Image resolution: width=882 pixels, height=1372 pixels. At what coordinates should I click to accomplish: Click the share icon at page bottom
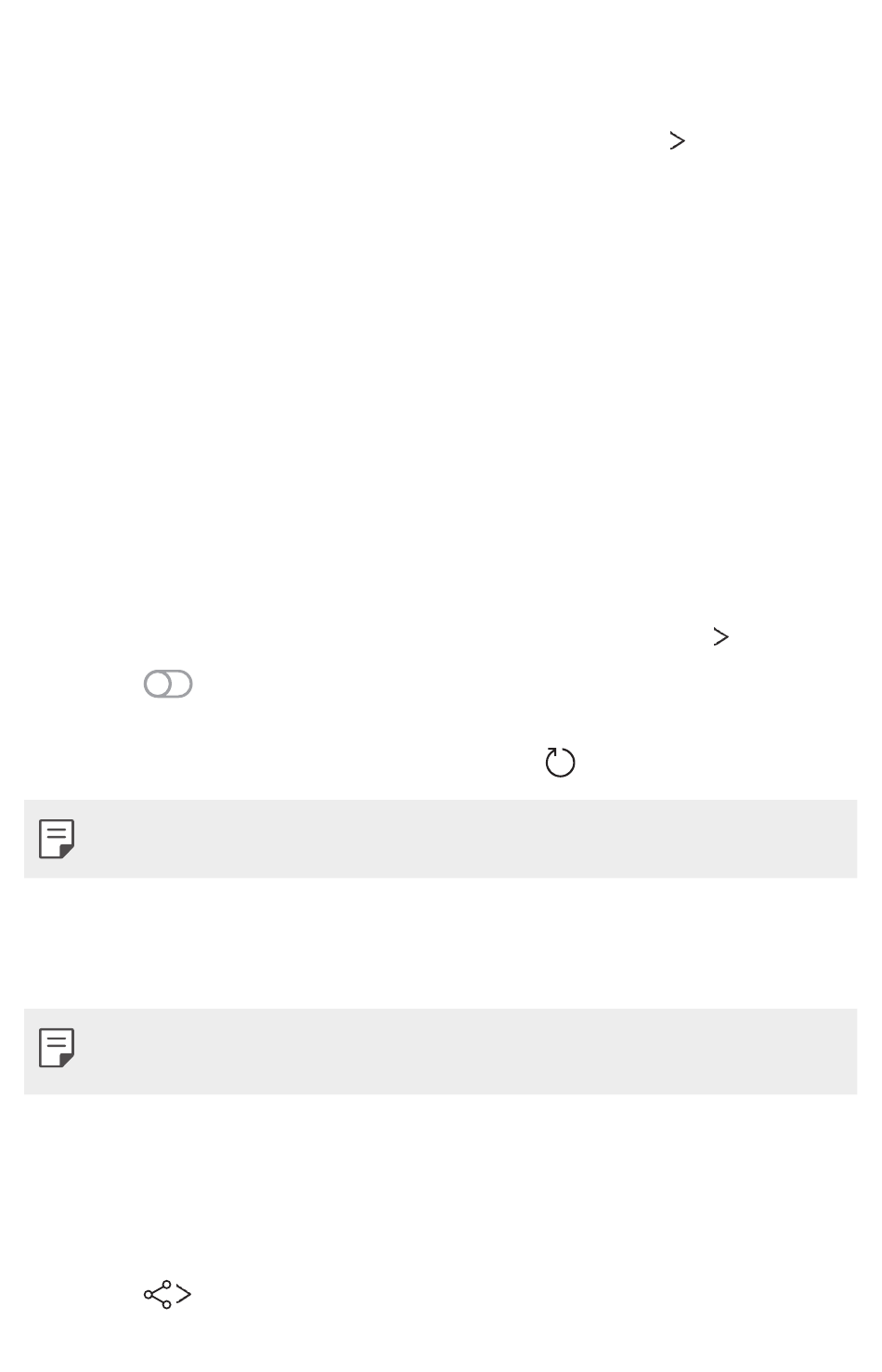pyautogui.click(x=158, y=1295)
